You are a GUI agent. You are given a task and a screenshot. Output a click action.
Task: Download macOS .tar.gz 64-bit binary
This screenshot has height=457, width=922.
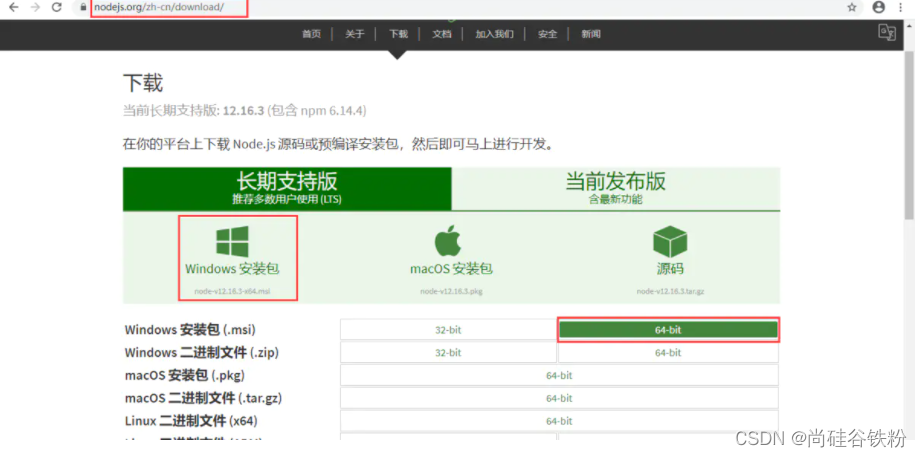pyautogui.click(x=559, y=398)
